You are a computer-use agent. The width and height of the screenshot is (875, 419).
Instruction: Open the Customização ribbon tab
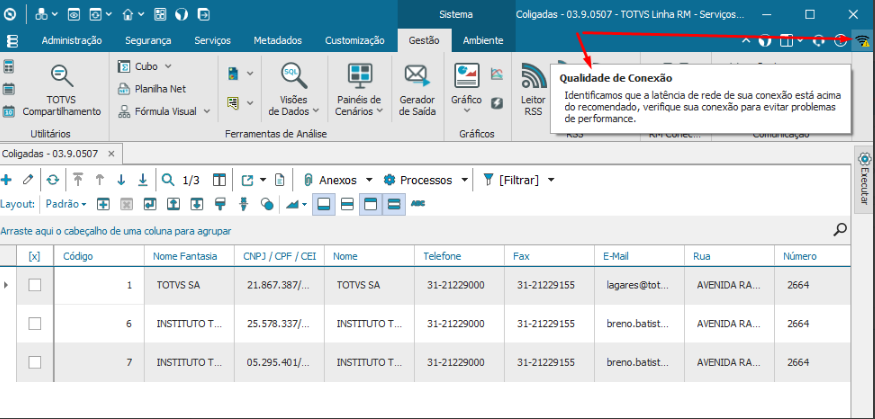355,40
